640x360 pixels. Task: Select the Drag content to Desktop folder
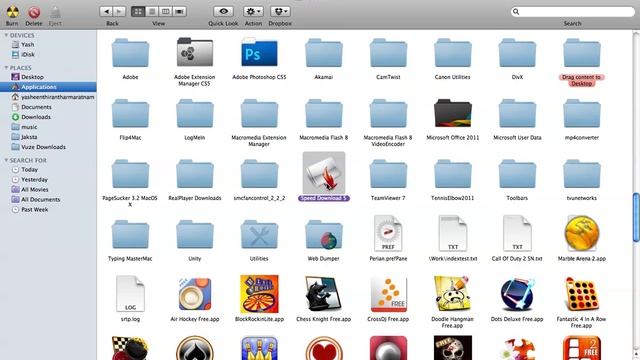(582, 53)
